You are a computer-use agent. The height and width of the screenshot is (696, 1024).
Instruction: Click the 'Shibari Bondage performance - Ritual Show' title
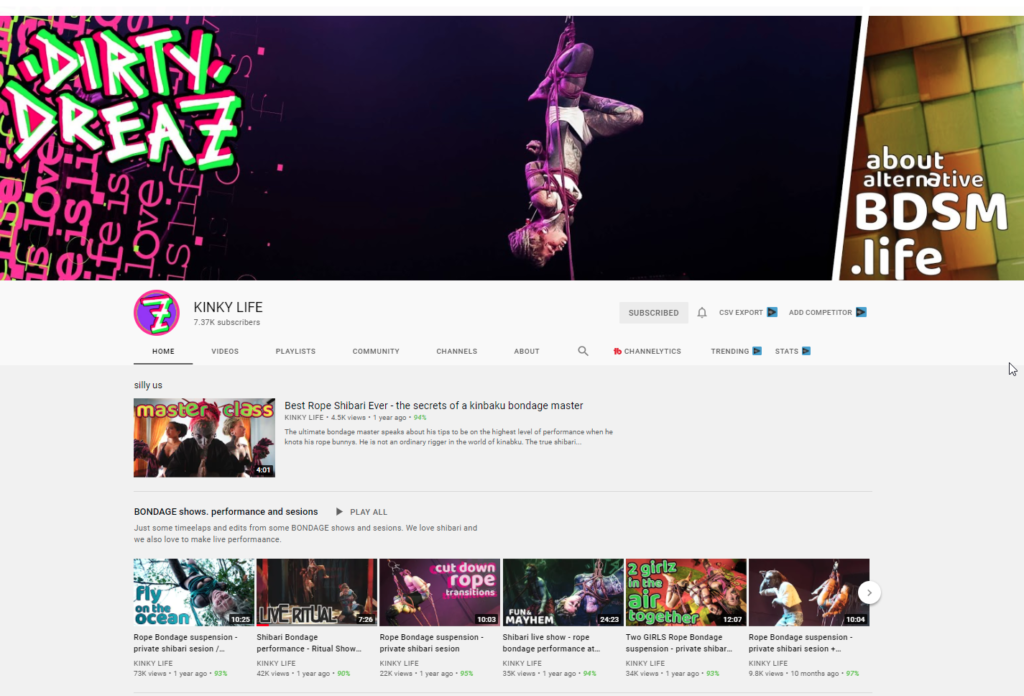tap(309, 643)
